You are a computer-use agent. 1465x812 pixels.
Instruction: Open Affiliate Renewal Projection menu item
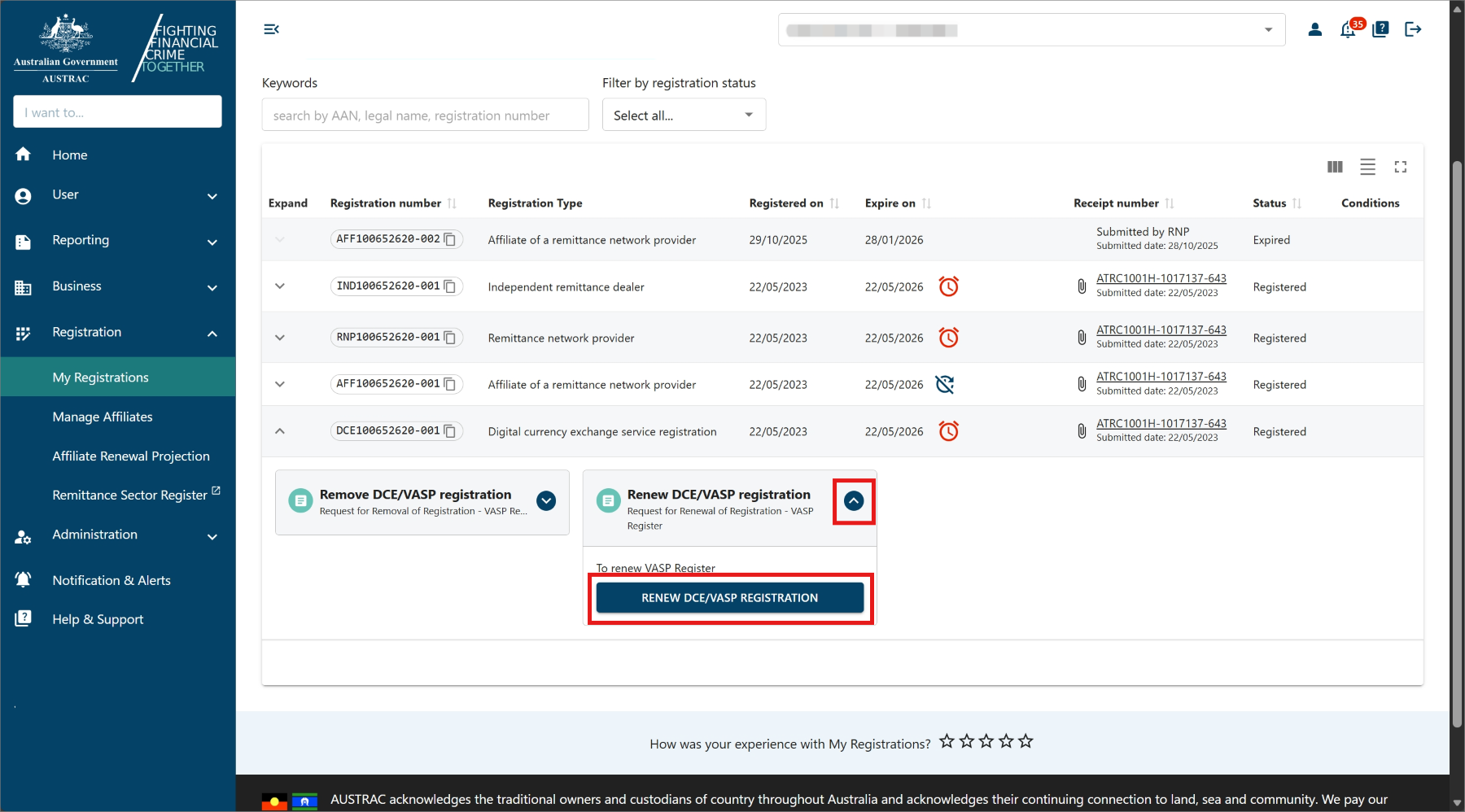(x=131, y=456)
